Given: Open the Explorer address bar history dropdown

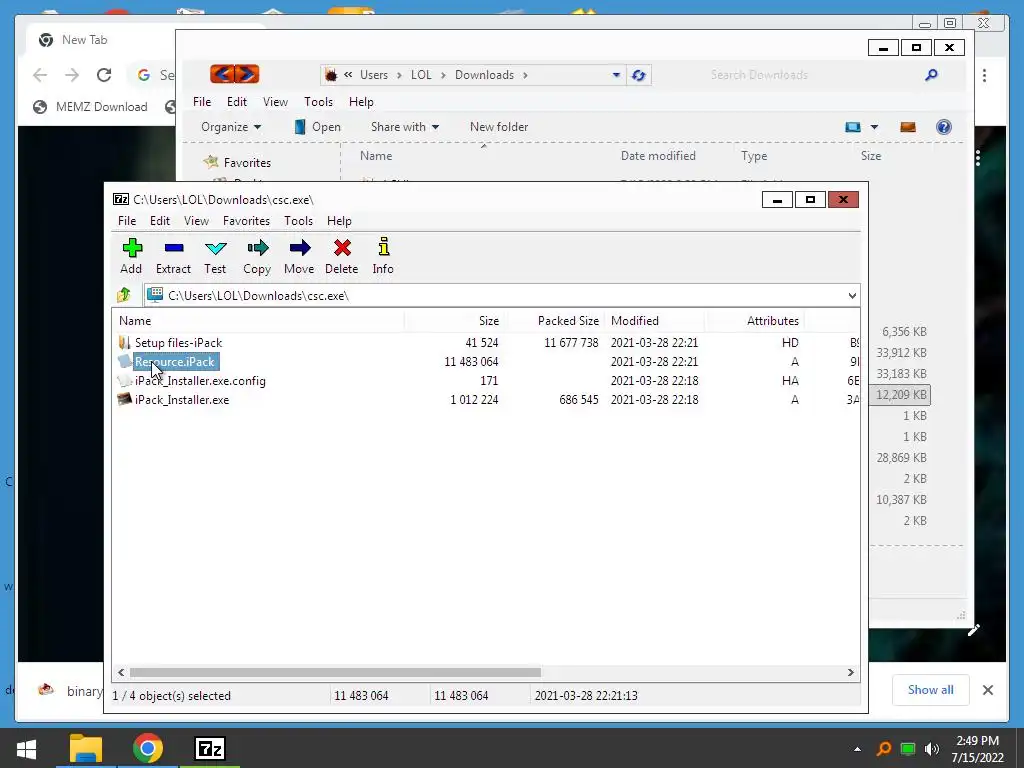Looking at the screenshot, I should 616,75.
